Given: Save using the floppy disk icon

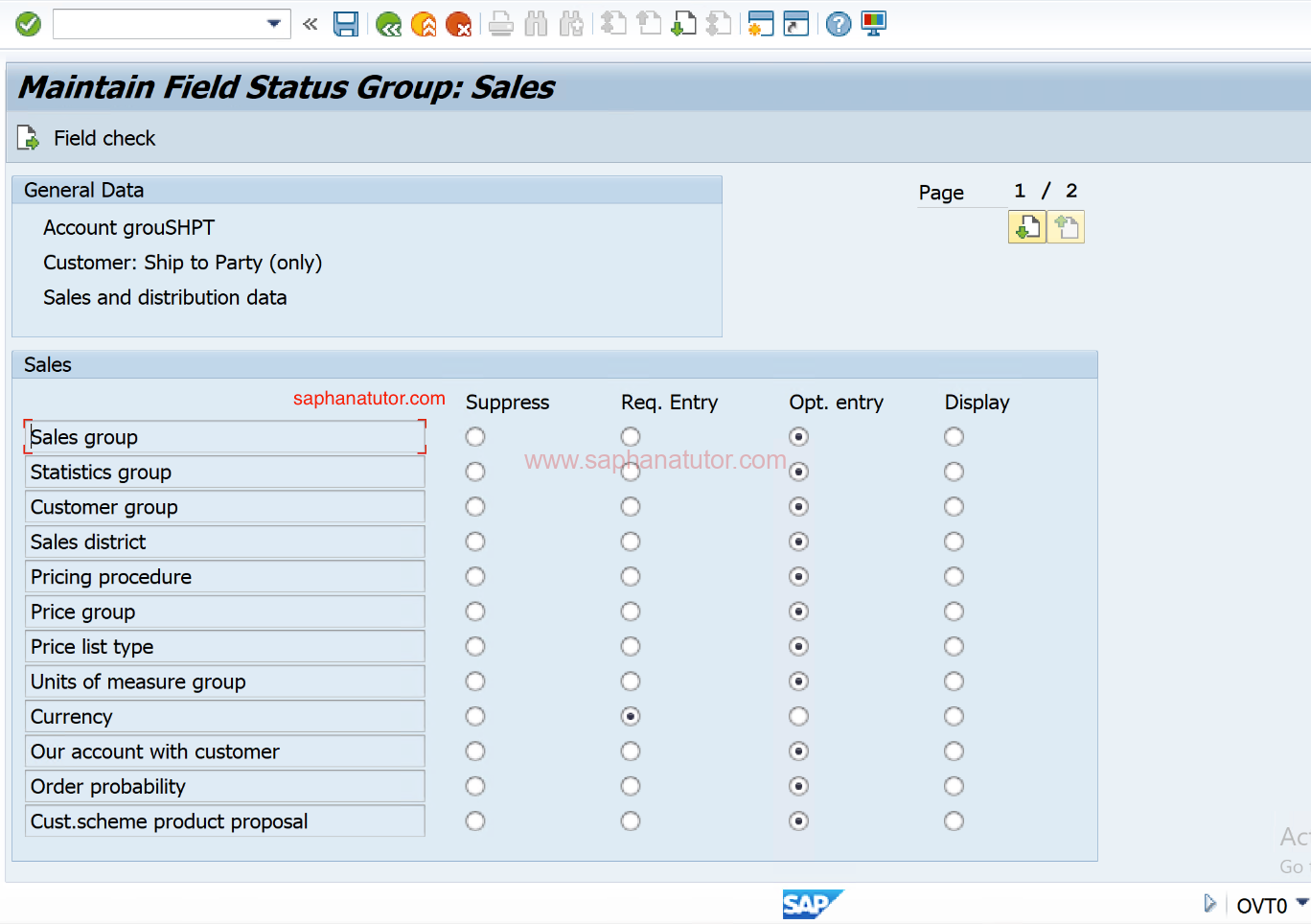Looking at the screenshot, I should pyautogui.click(x=346, y=24).
